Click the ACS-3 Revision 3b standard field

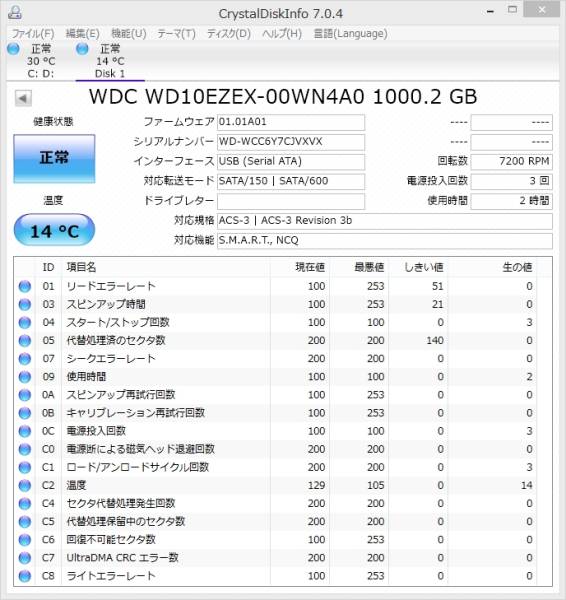coord(385,221)
